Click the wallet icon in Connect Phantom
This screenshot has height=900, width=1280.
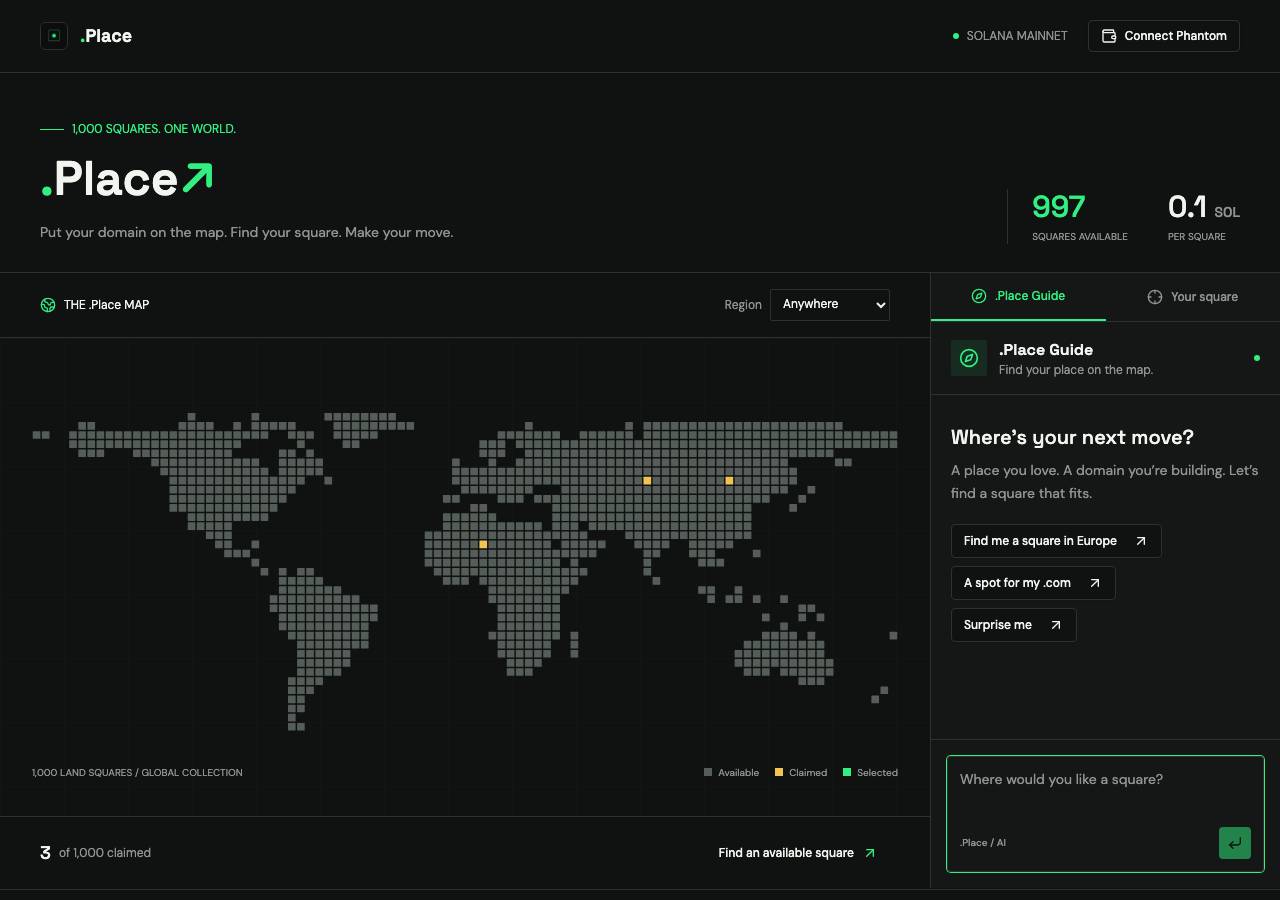[x=1109, y=36]
